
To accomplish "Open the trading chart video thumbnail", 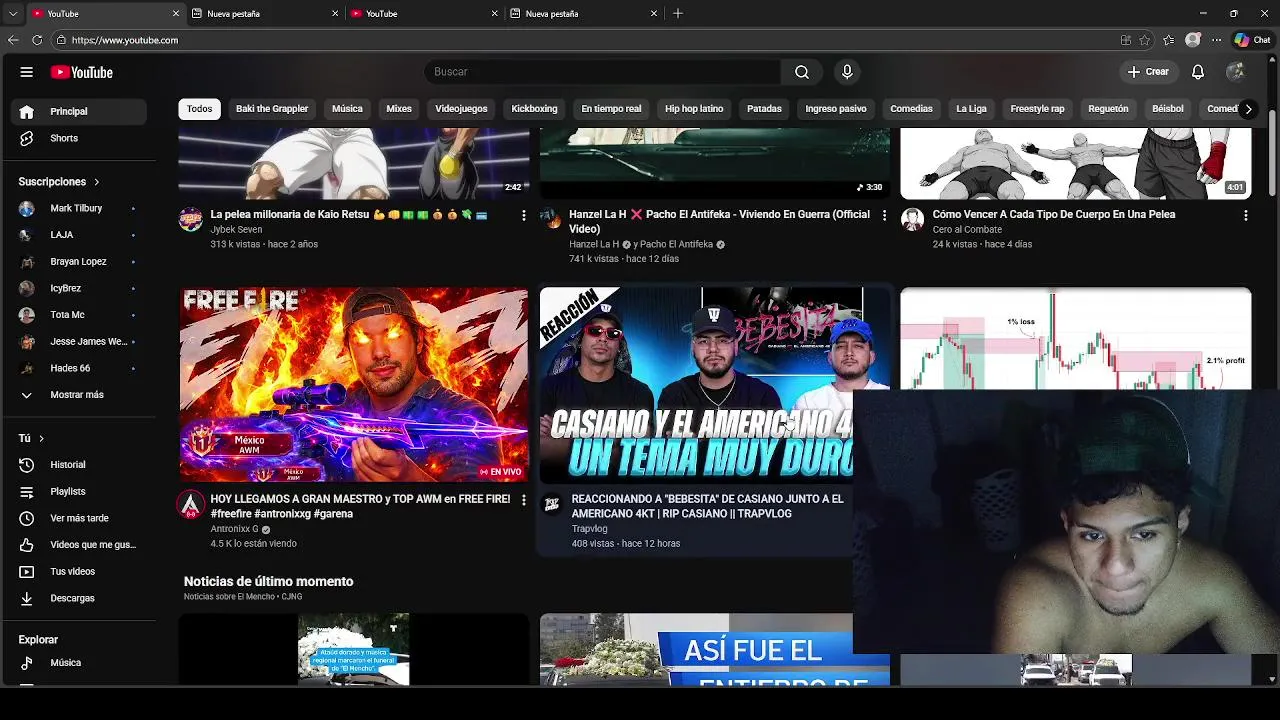I will point(1075,338).
